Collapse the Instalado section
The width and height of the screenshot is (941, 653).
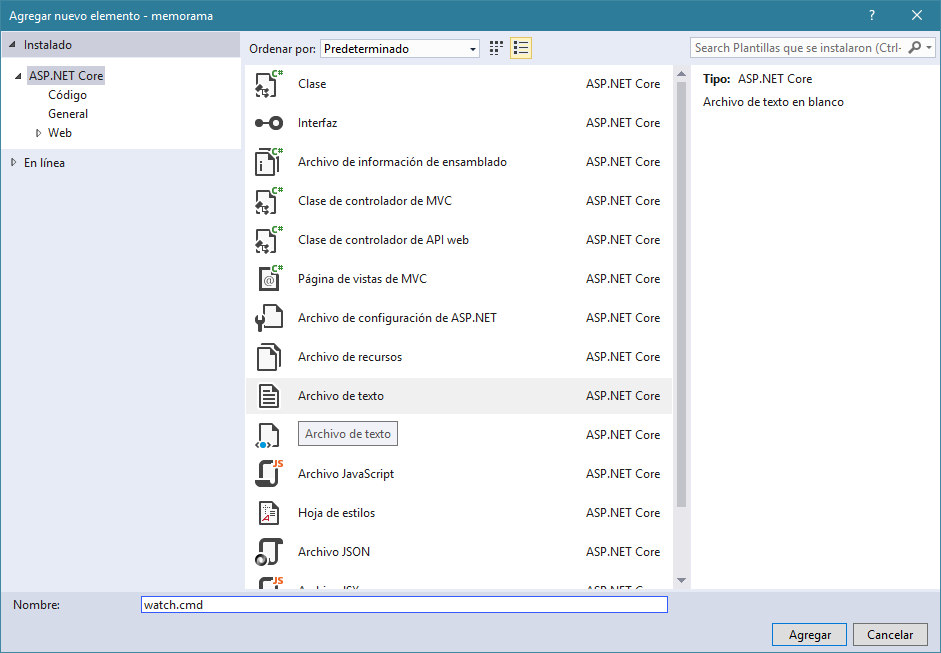click(13, 45)
